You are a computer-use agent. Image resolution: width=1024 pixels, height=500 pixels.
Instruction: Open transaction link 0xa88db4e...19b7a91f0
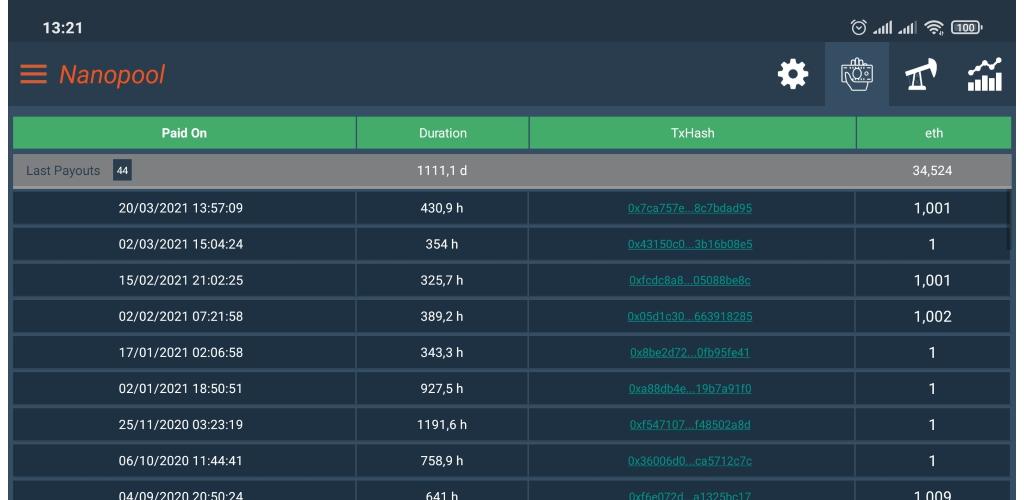point(690,388)
